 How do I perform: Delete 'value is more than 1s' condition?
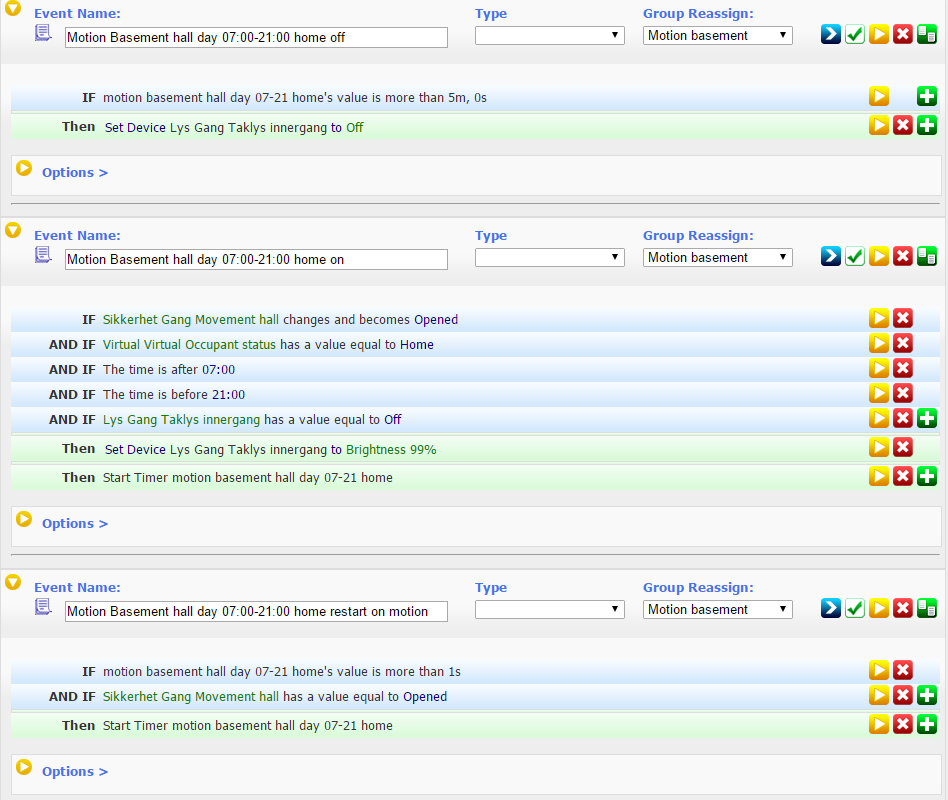click(903, 669)
